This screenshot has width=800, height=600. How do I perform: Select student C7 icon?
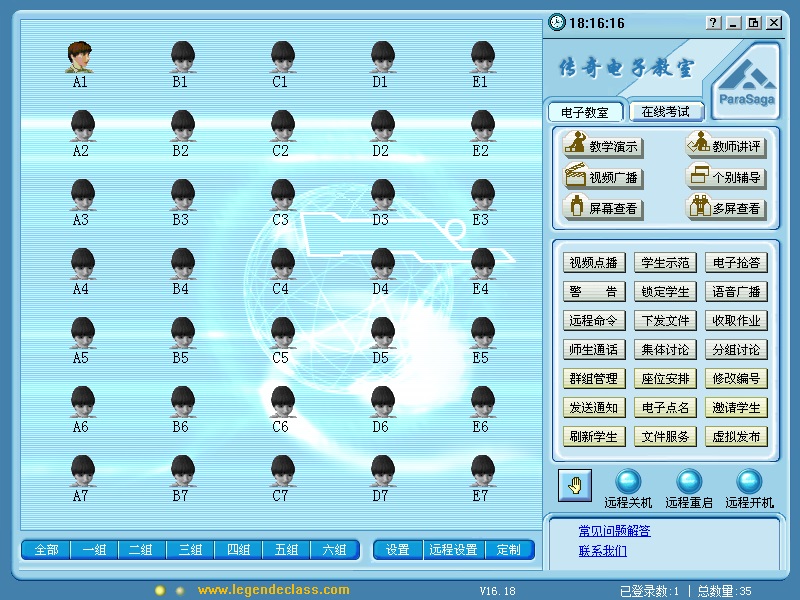(282, 471)
